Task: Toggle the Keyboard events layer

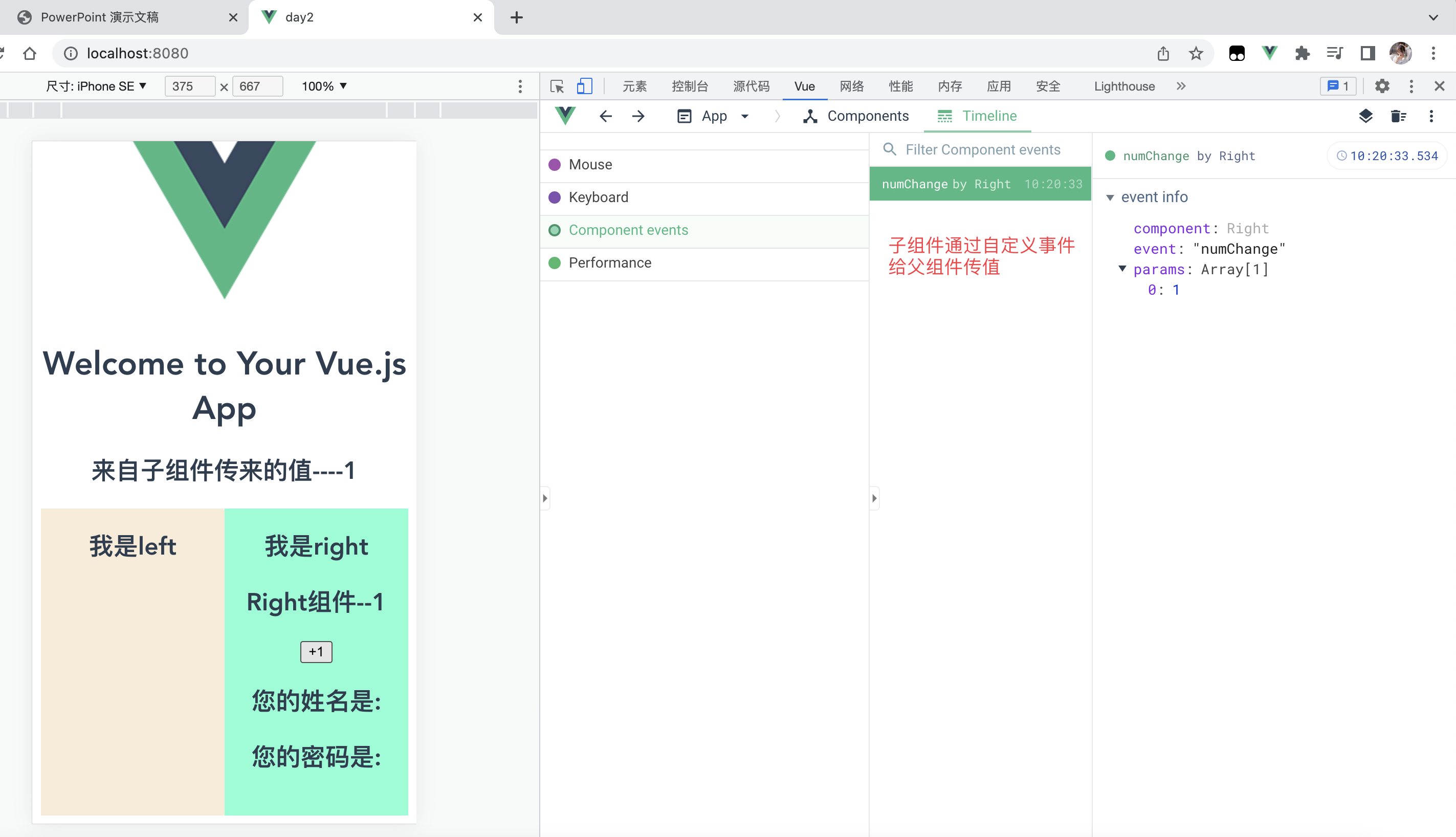Action: click(x=598, y=197)
